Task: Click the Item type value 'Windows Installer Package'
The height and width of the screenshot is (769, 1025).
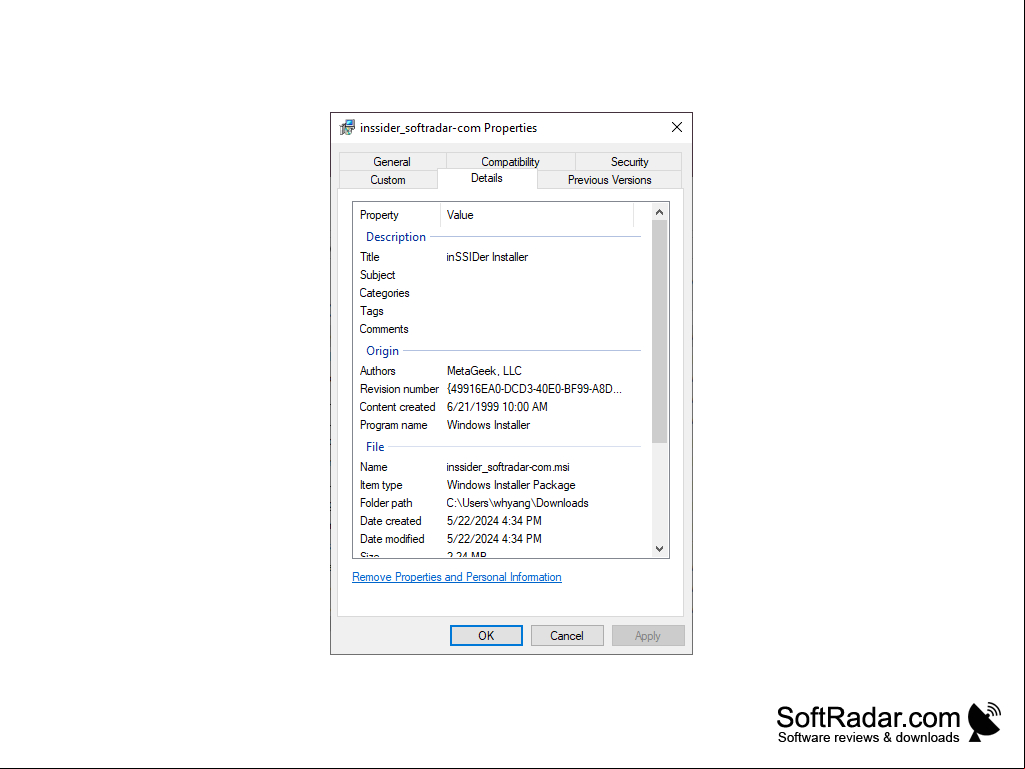Action: pos(511,485)
